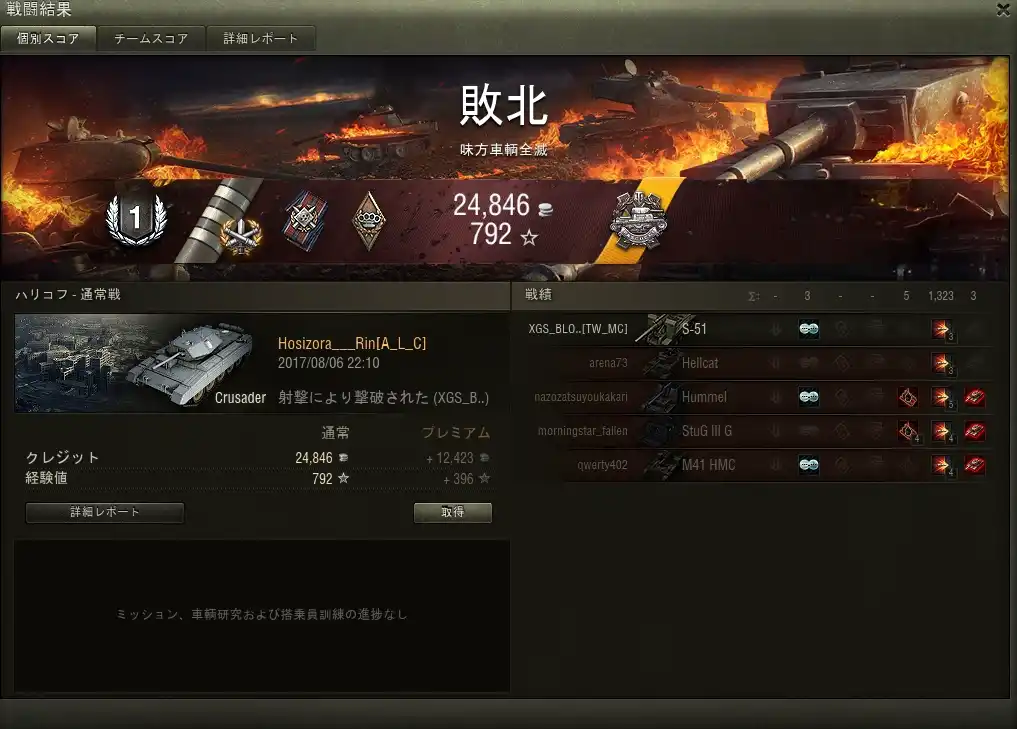Click the 詳細レポート button below credits
The width and height of the screenshot is (1017, 729).
coord(104,512)
